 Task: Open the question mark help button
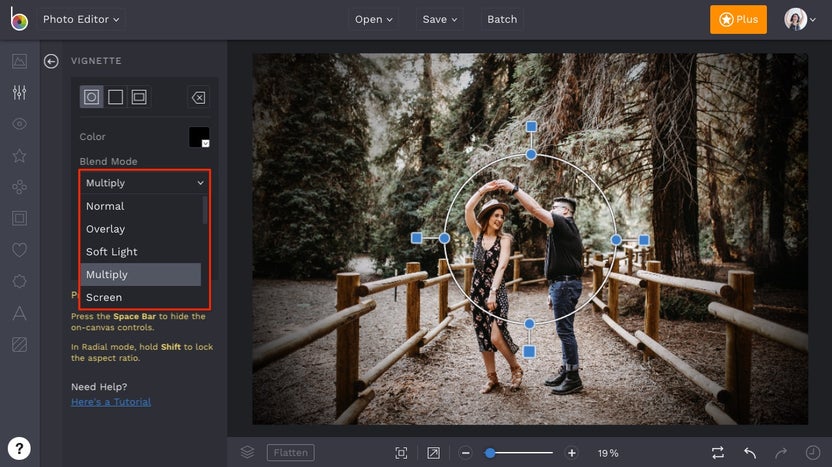tap(19, 448)
